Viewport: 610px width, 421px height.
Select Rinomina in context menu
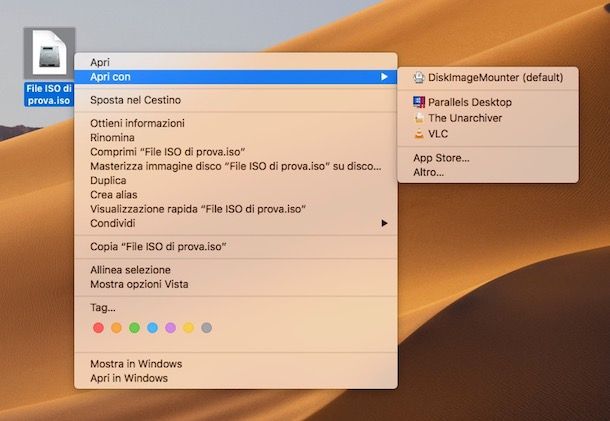(x=236, y=137)
